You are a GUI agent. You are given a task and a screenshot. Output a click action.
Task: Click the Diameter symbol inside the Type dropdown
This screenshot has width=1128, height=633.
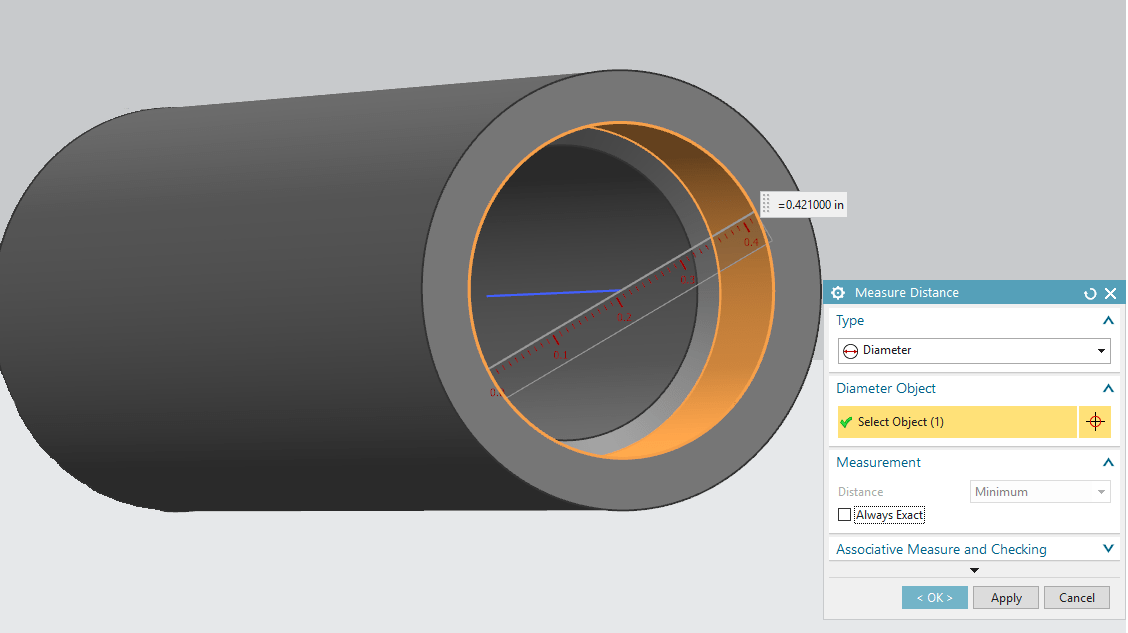(849, 351)
